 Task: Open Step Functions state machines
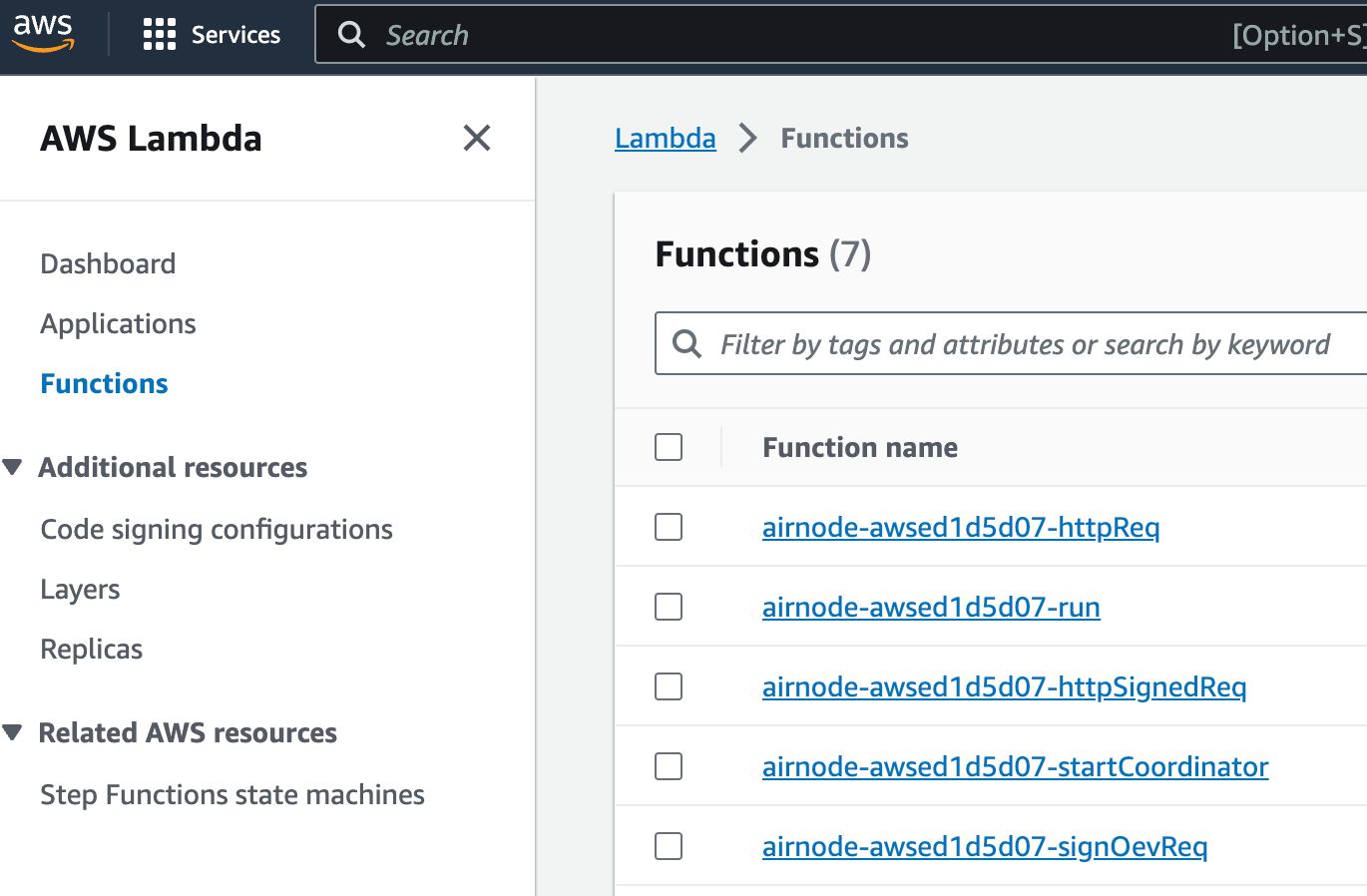(232, 794)
